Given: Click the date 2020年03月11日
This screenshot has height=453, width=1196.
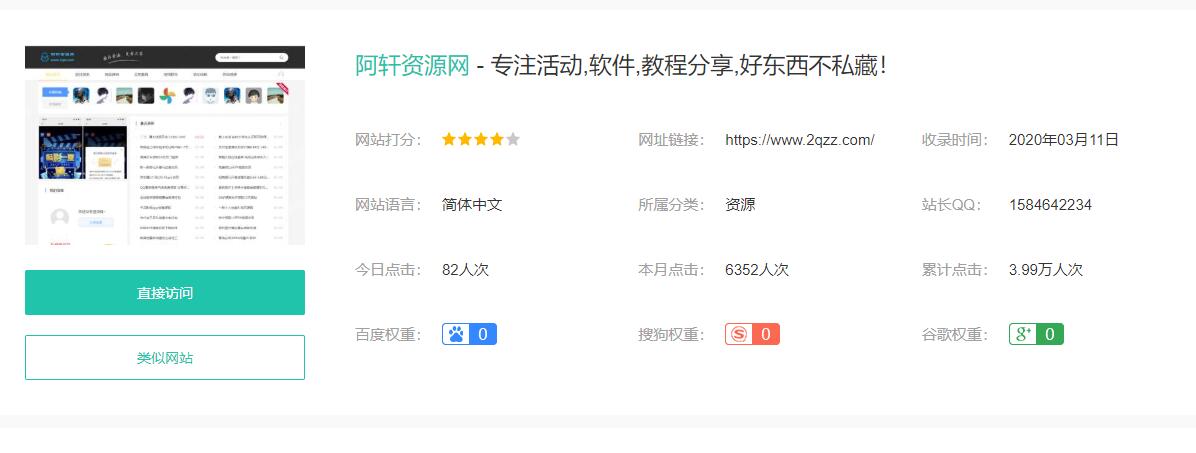Looking at the screenshot, I should coord(1063,140).
